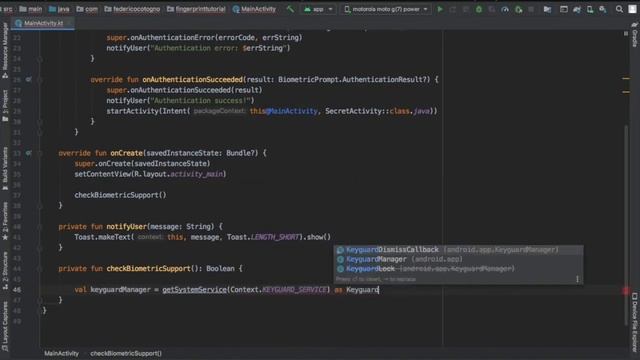Collapse the onCreate function fold marker
This screenshot has width=640, height=360.
pyautogui.click(x=40, y=153)
